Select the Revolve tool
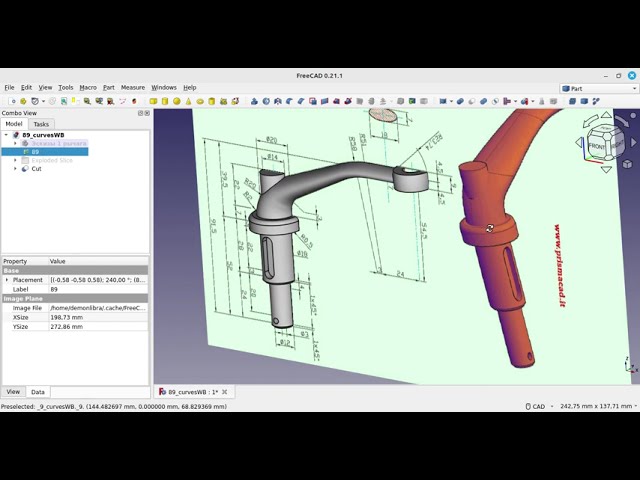 (266, 101)
